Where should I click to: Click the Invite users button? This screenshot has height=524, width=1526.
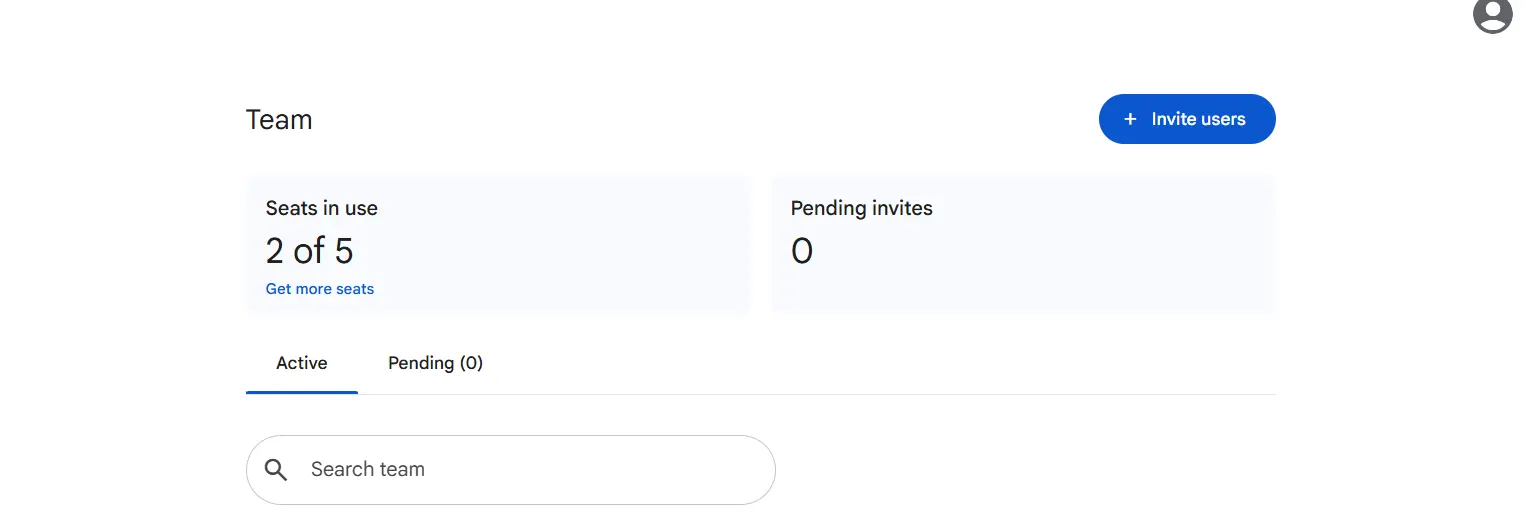tap(1187, 119)
